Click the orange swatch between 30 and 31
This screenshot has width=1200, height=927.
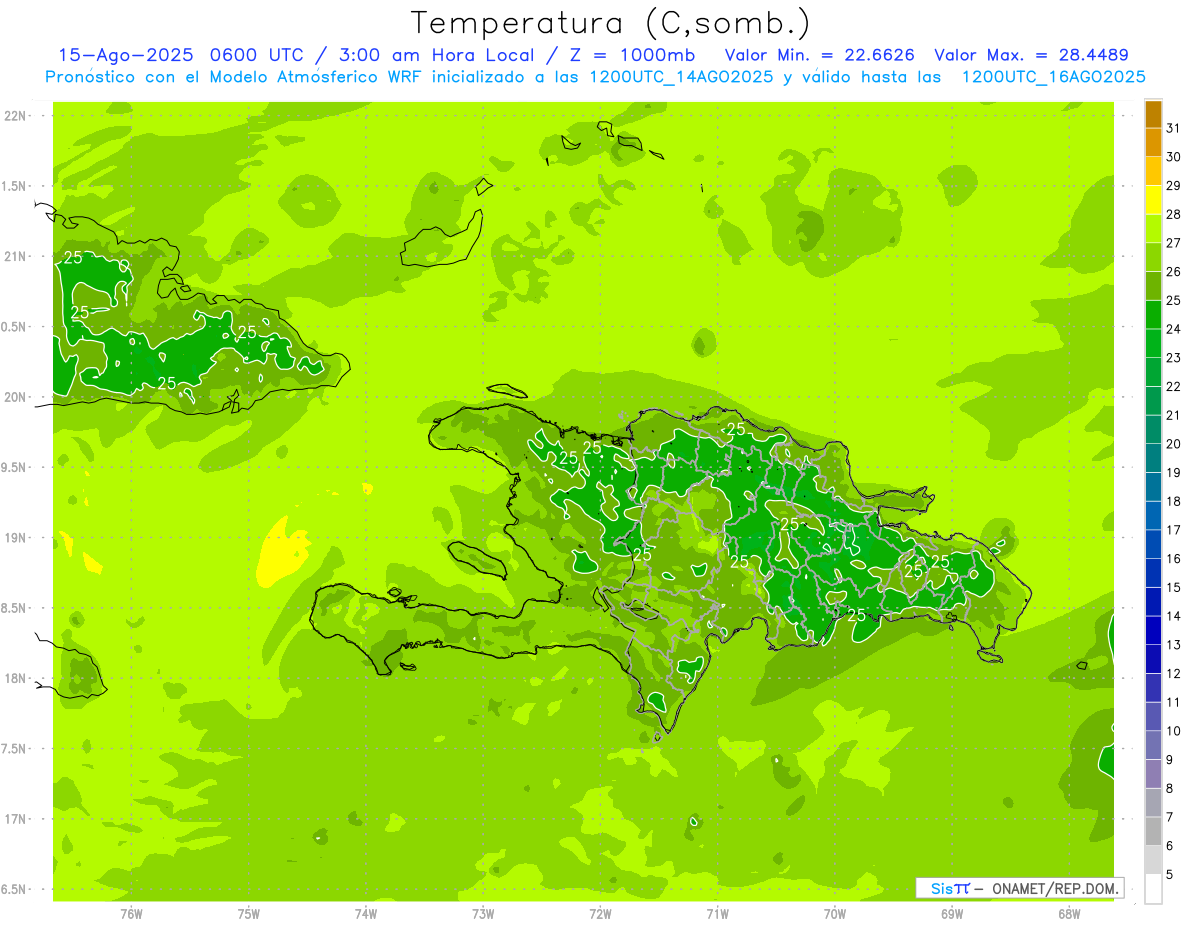[1153, 142]
